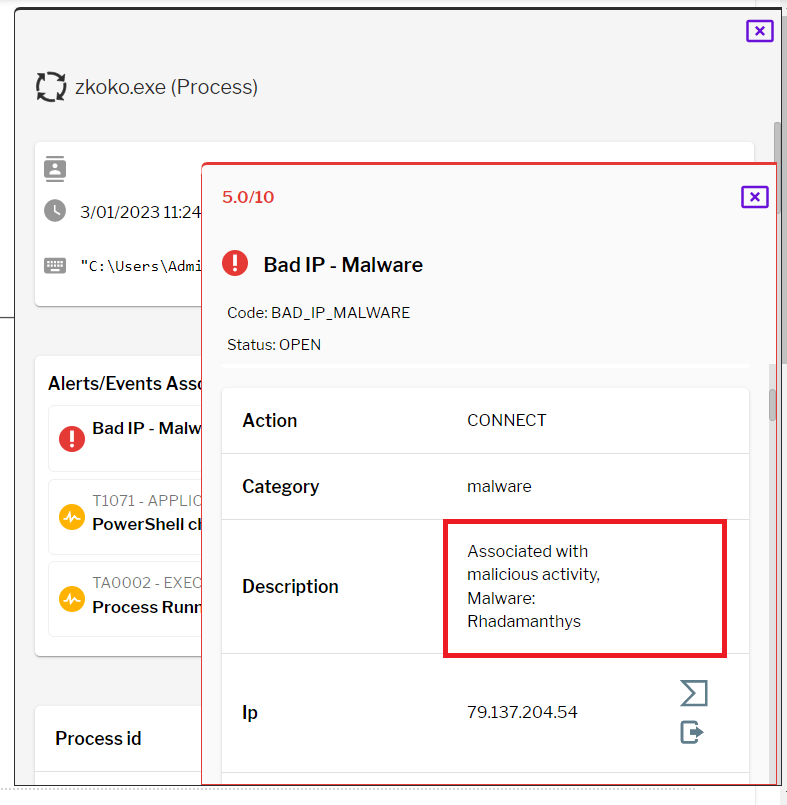The height and width of the screenshot is (805, 787).
Task: Click orange pulse icon for TA0002 event
Action: (x=72, y=599)
